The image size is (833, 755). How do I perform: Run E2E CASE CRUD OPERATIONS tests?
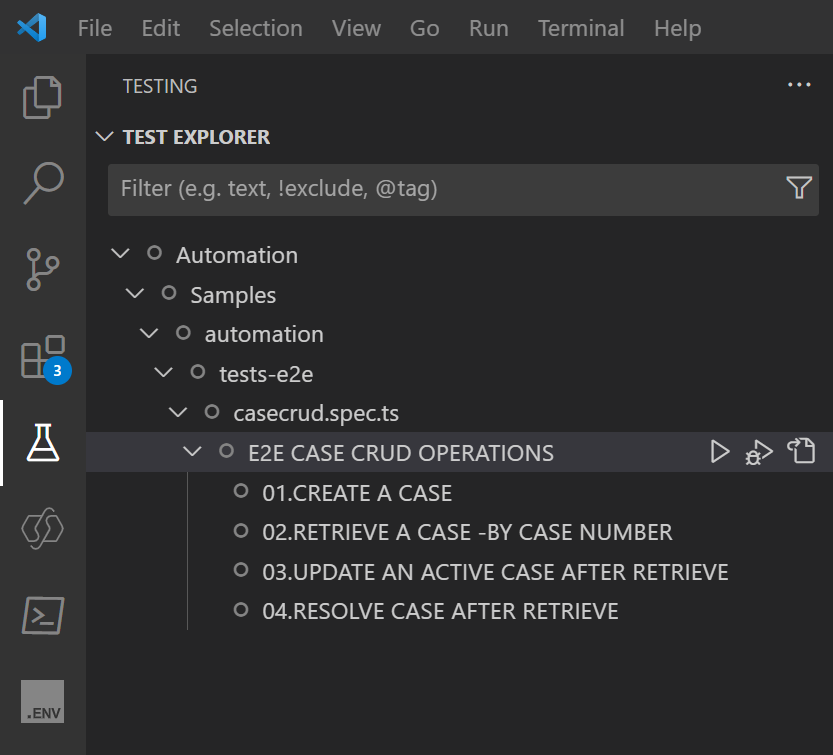[x=720, y=452]
